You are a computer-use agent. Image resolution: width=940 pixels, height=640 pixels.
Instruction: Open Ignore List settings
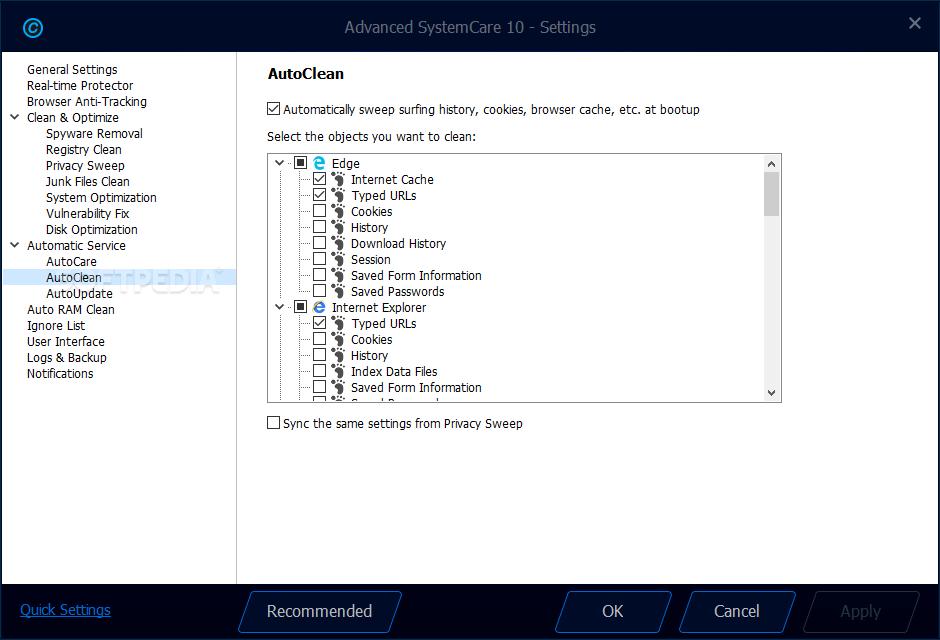[x=56, y=325]
